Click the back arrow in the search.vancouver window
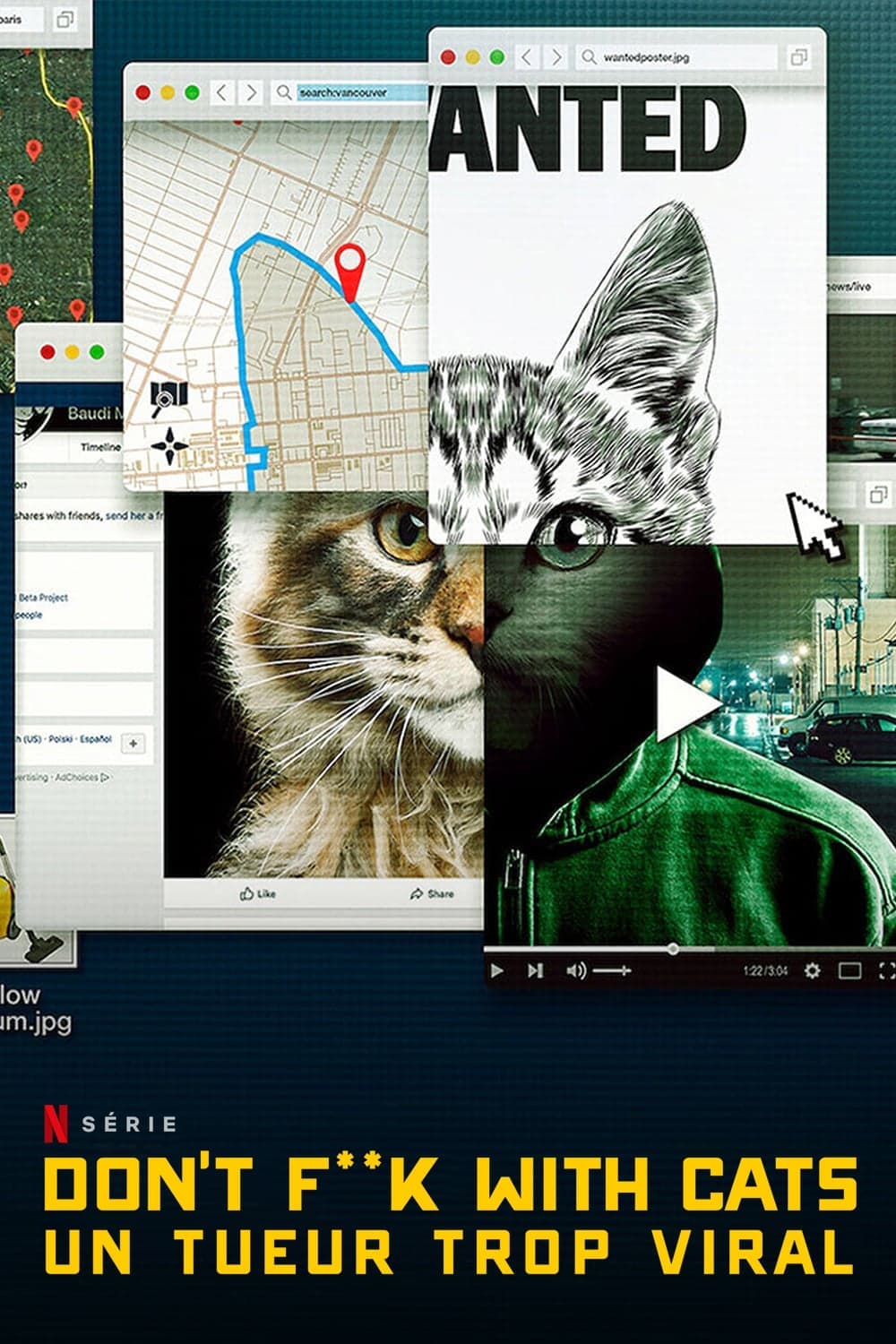 pyautogui.click(x=220, y=90)
